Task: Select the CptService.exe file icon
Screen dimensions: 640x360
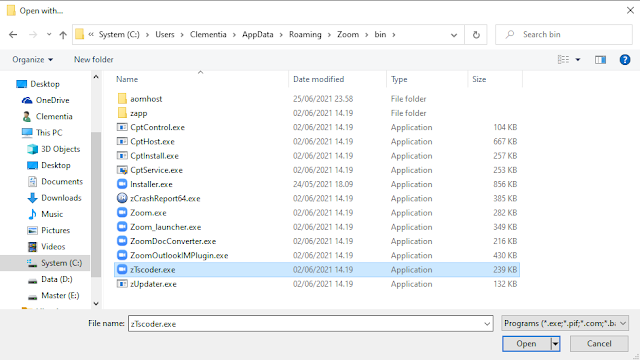Action: pyautogui.click(x=122, y=170)
